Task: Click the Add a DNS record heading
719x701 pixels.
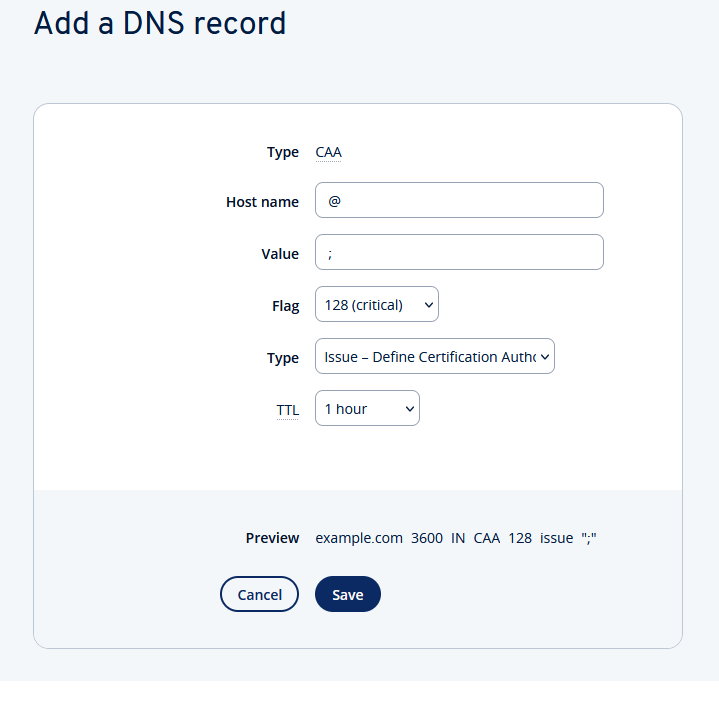Action: (x=160, y=24)
